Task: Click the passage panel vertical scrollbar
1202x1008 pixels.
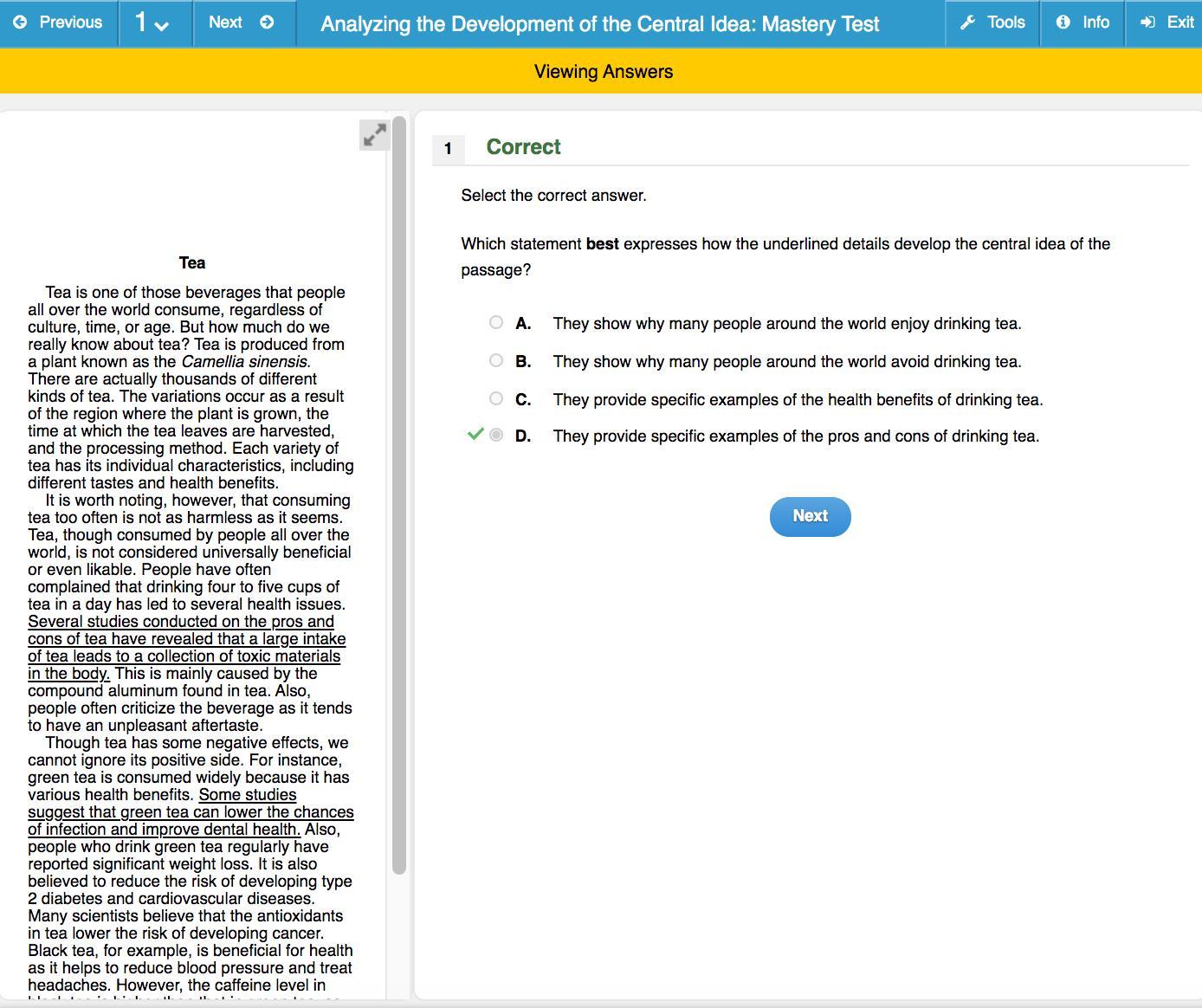Action: pos(399,495)
